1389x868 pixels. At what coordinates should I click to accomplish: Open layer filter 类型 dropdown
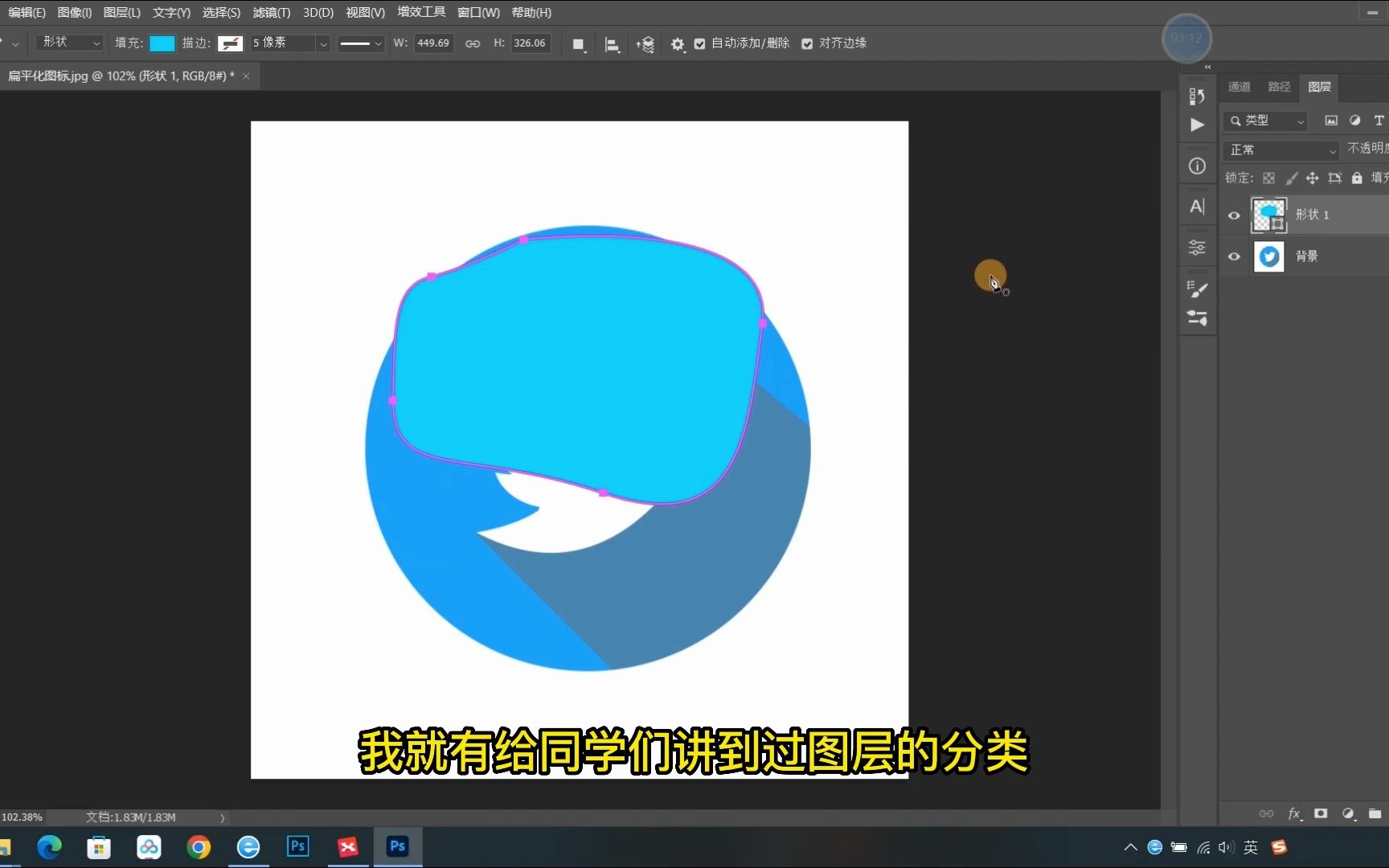(1265, 121)
